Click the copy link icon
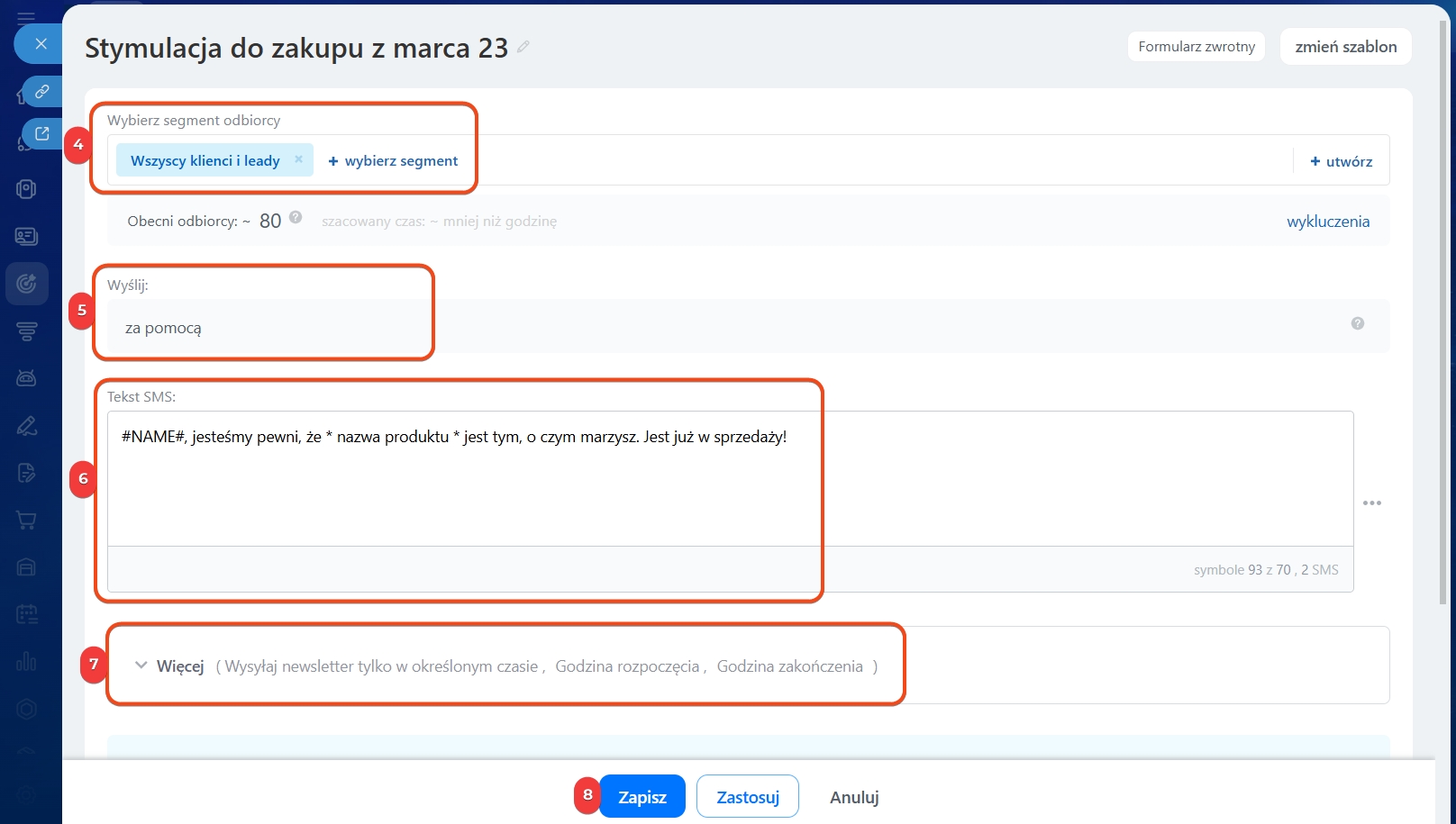 [41, 92]
